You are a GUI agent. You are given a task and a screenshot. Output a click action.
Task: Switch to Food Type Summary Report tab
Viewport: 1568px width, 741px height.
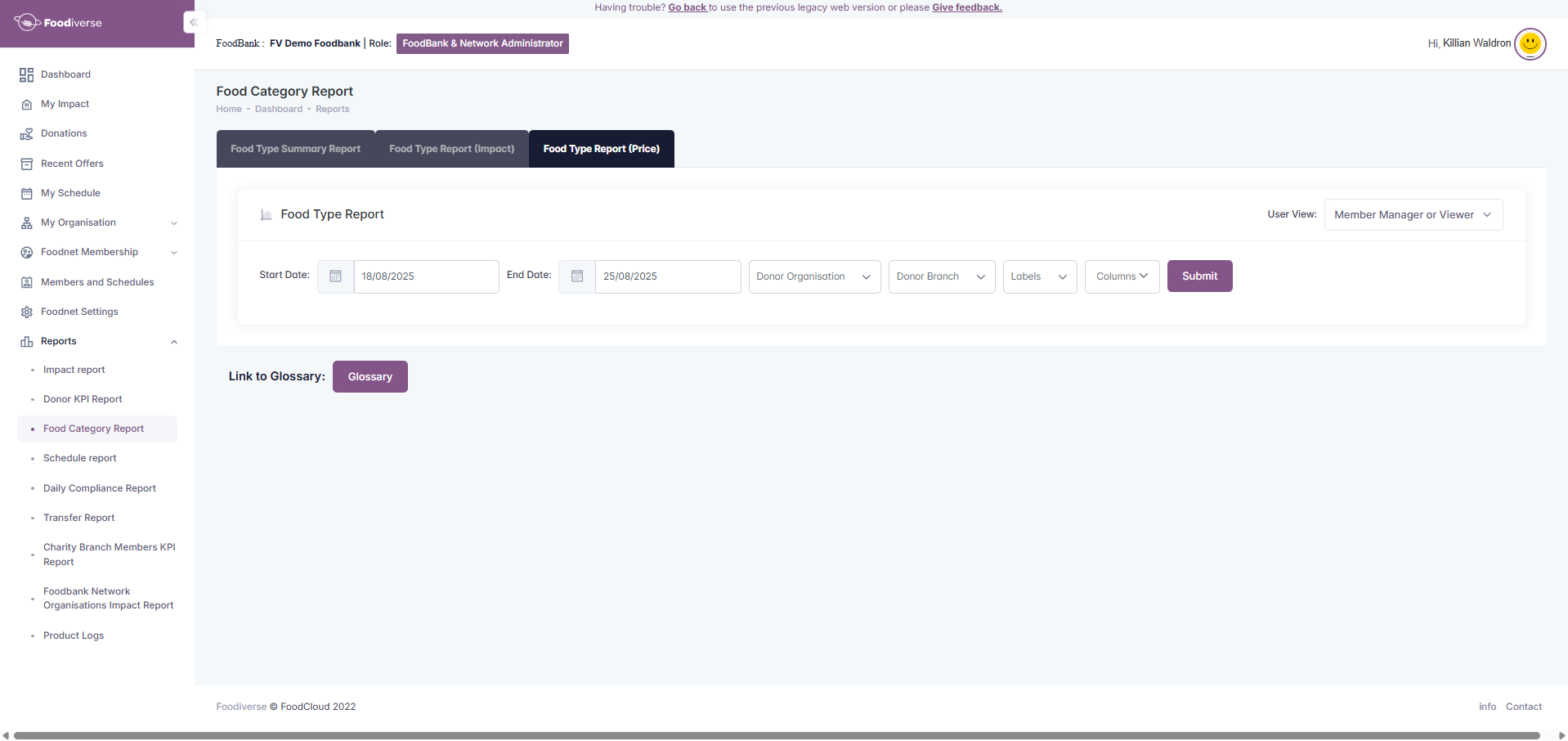tap(295, 149)
